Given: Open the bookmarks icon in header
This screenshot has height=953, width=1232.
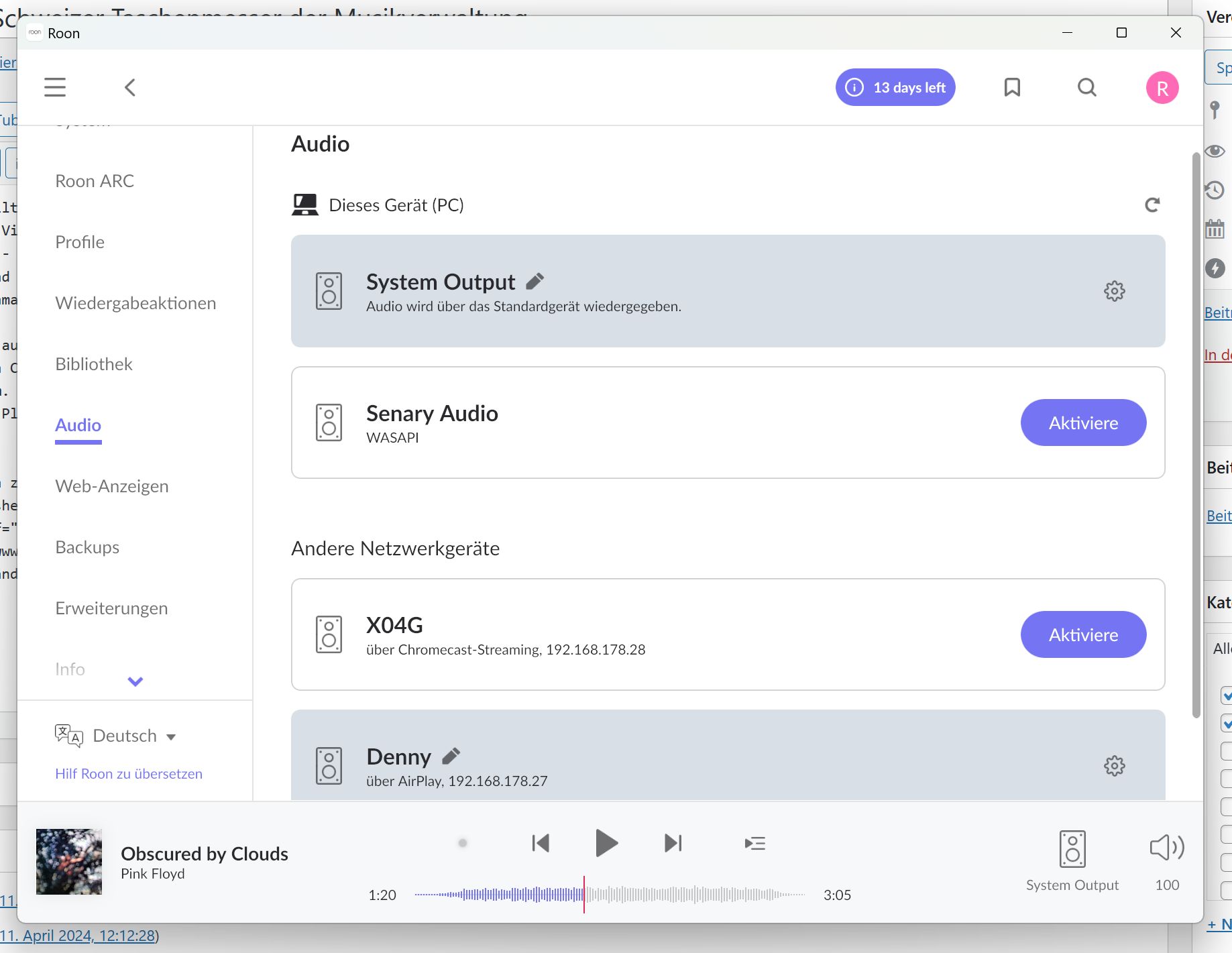Looking at the screenshot, I should click(x=1012, y=87).
